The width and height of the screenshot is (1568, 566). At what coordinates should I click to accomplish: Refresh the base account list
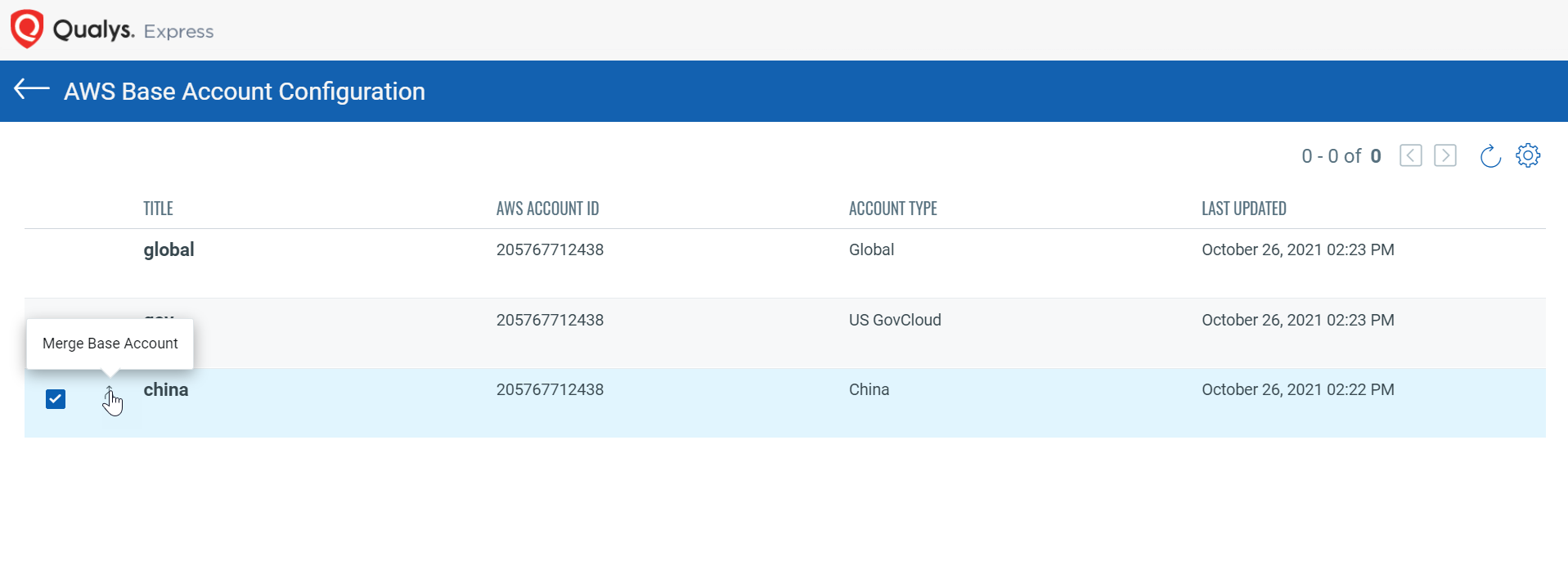point(1490,155)
